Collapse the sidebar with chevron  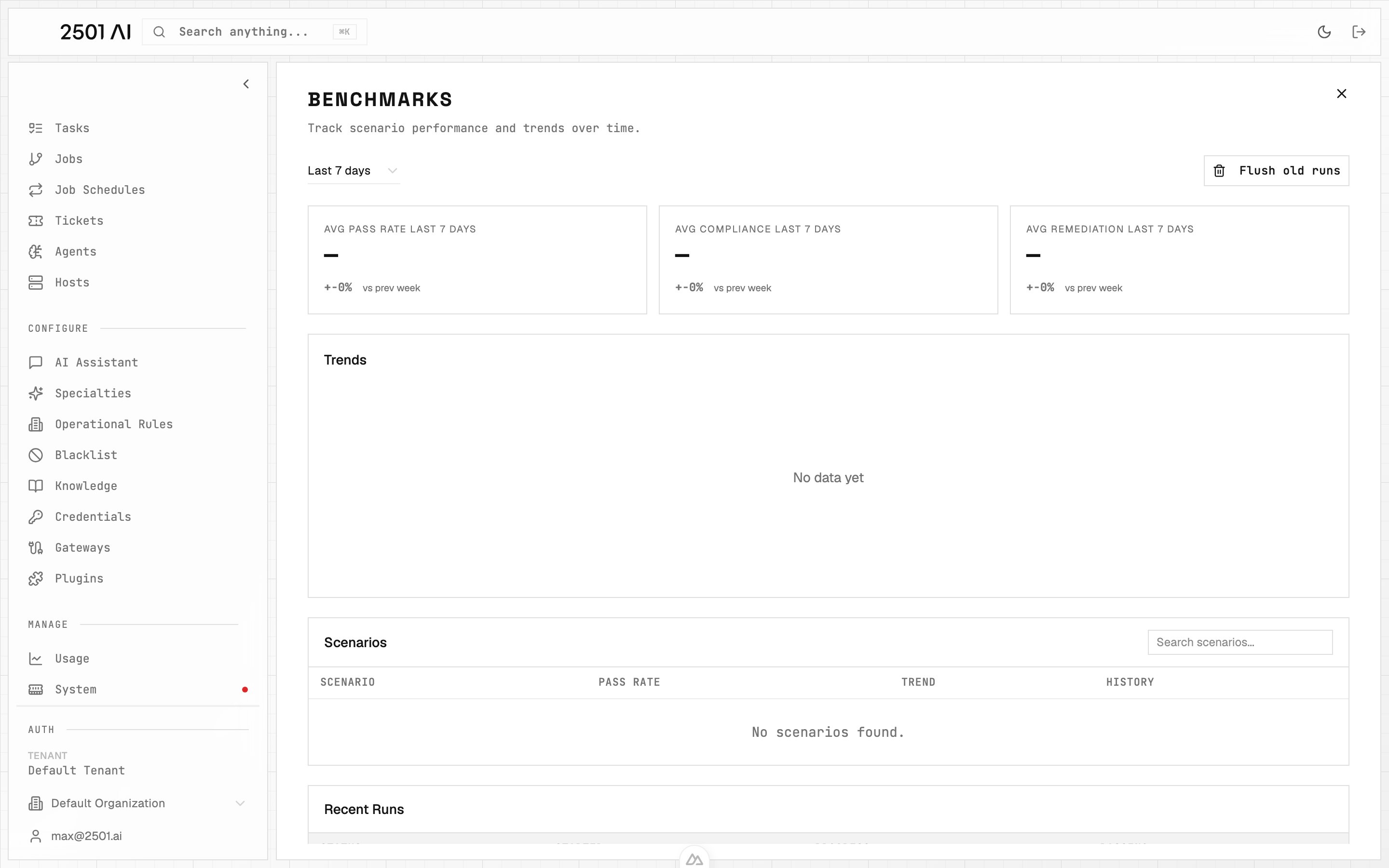[x=245, y=84]
